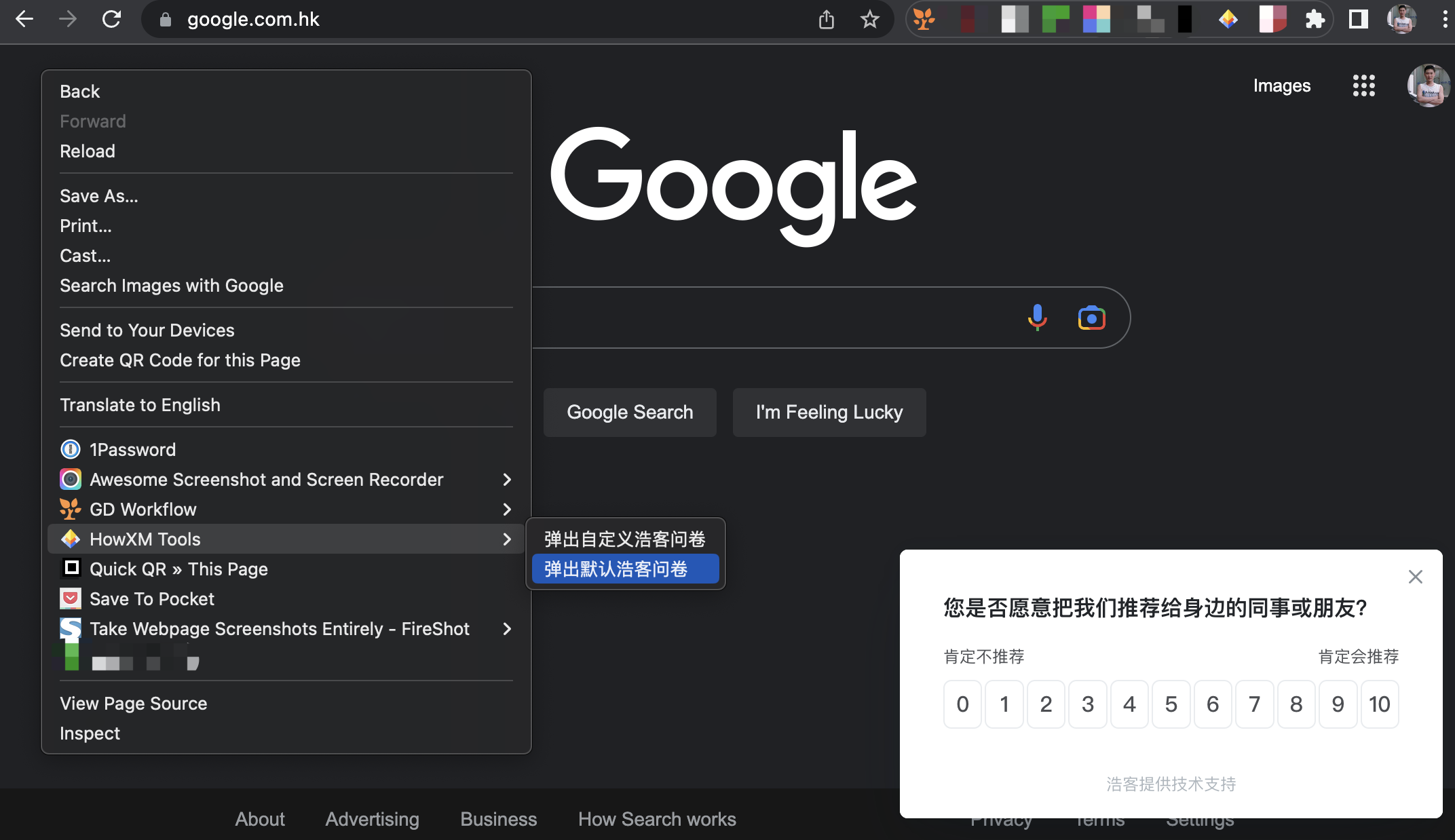The height and width of the screenshot is (840, 1455).
Task: Select rating 0 in survey
Action: coord(962,704)
